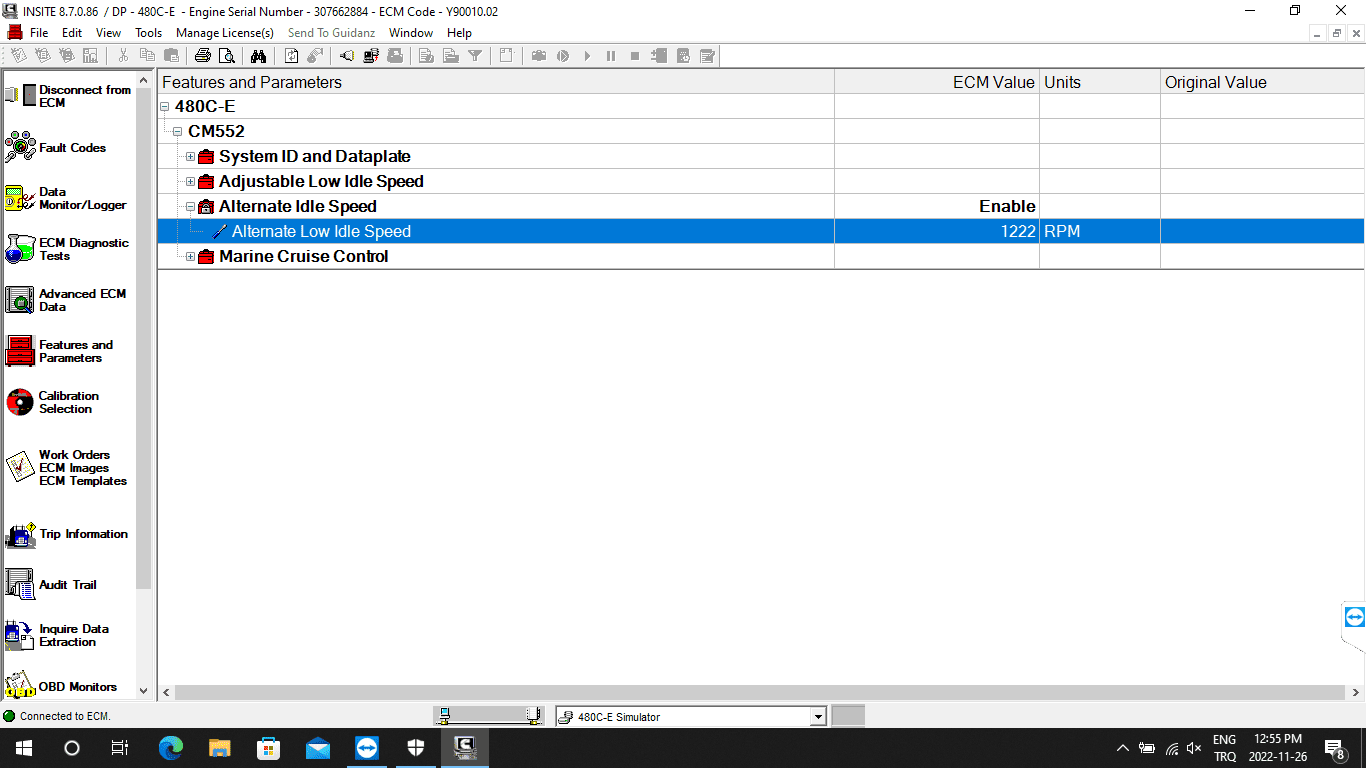Open Audit Trail from sidebar
The image size is (1366, 768).
(21, 585)
